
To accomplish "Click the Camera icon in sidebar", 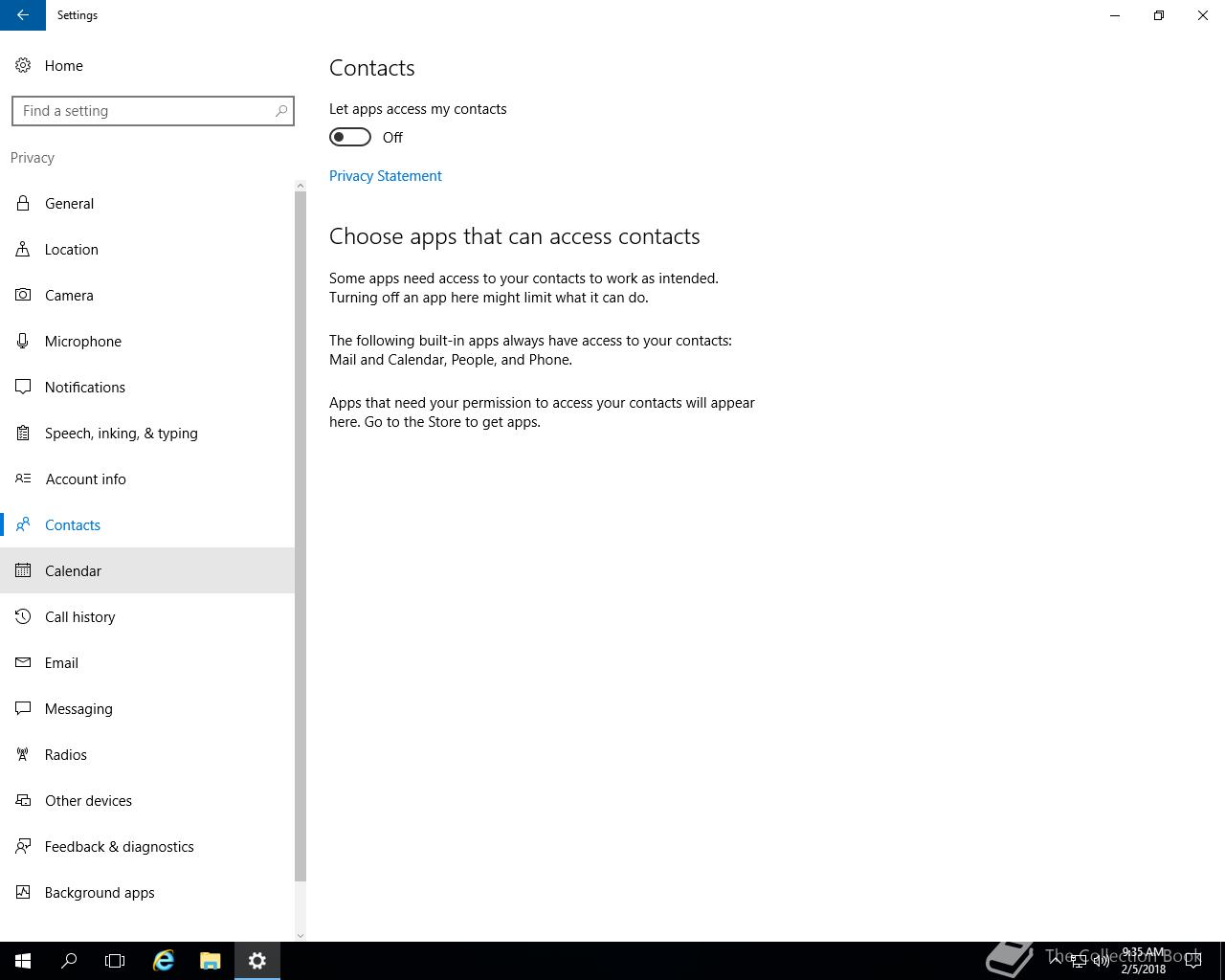I will (x=23, y=295).
